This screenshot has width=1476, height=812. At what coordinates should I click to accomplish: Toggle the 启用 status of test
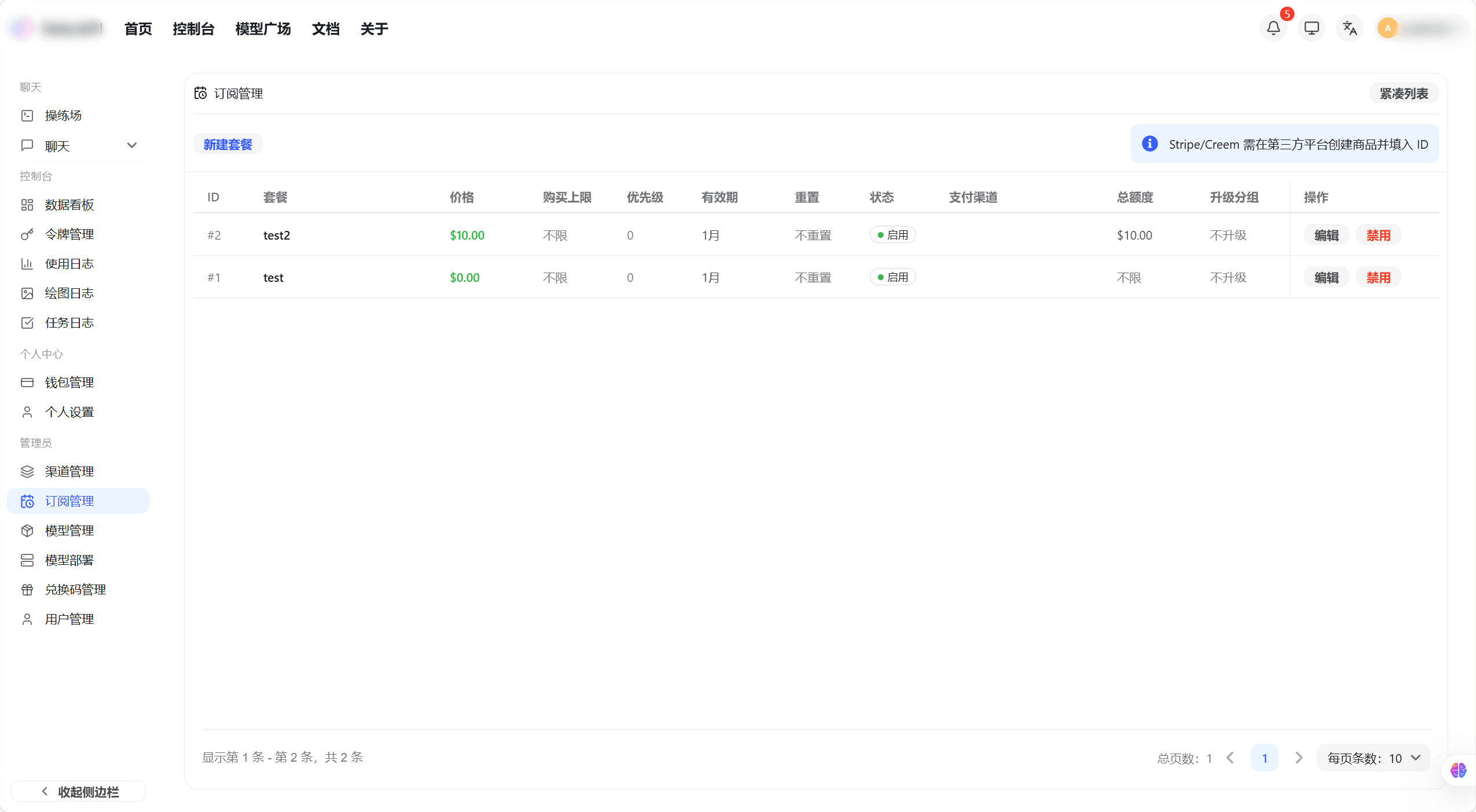point(892,277)
